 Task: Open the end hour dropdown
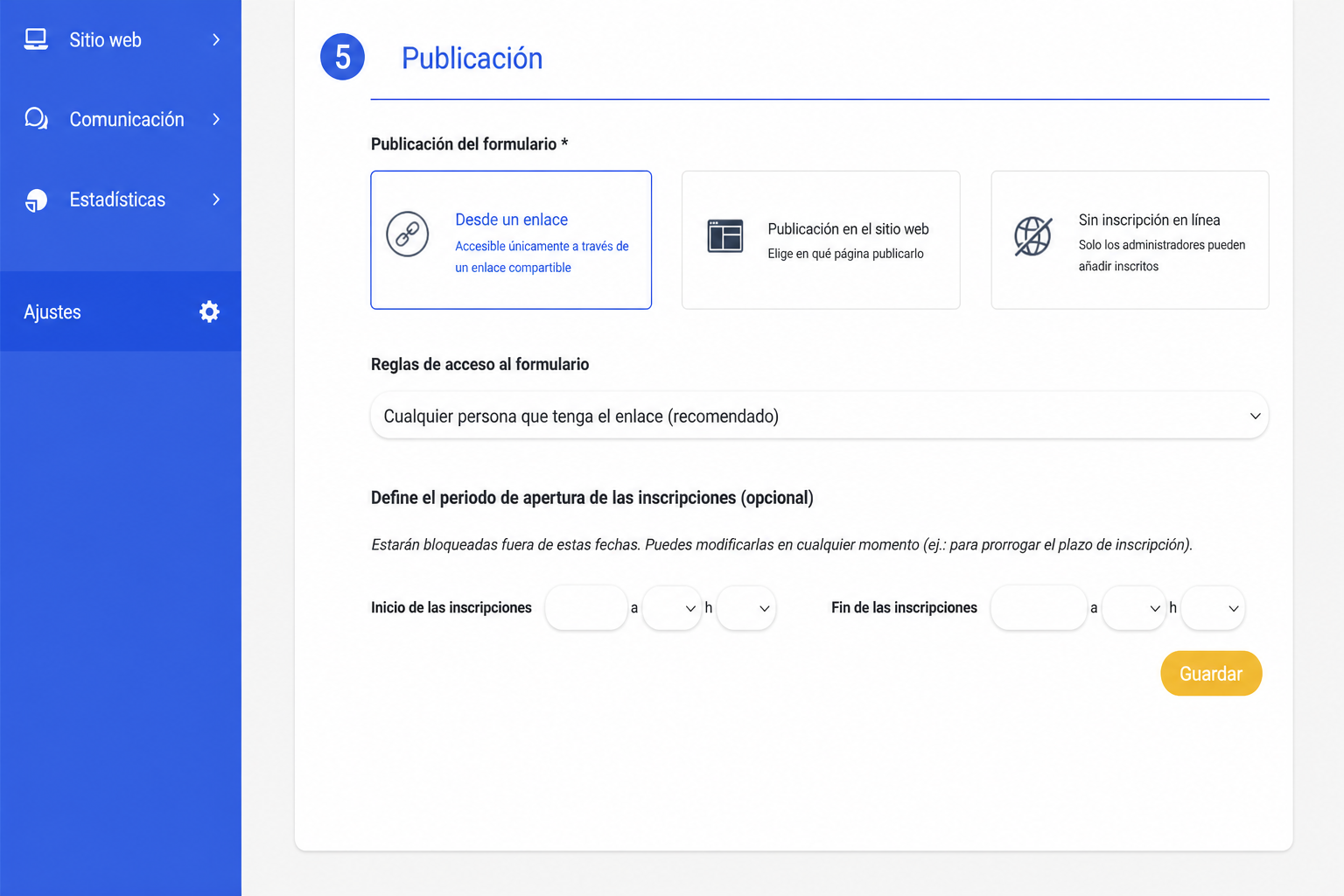click(x=1134, y=608)
